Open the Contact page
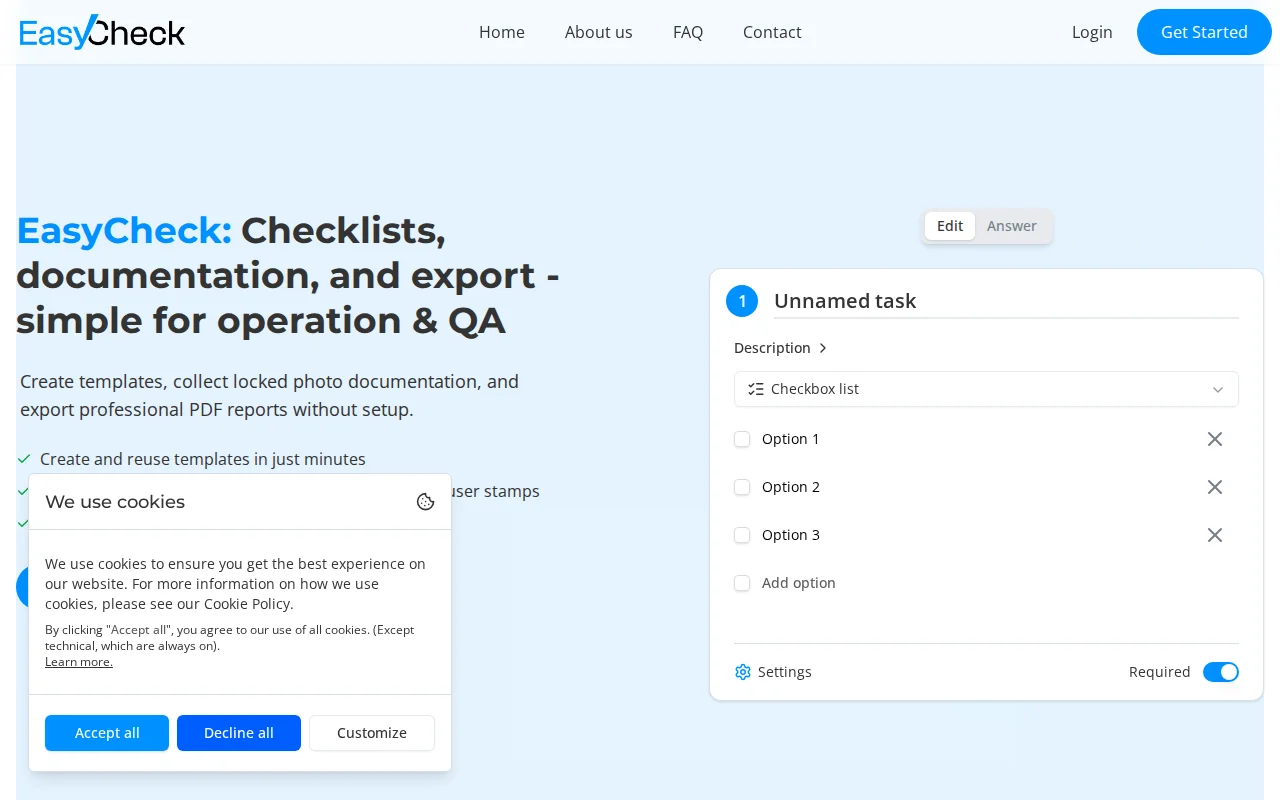 tap(772, 32)
